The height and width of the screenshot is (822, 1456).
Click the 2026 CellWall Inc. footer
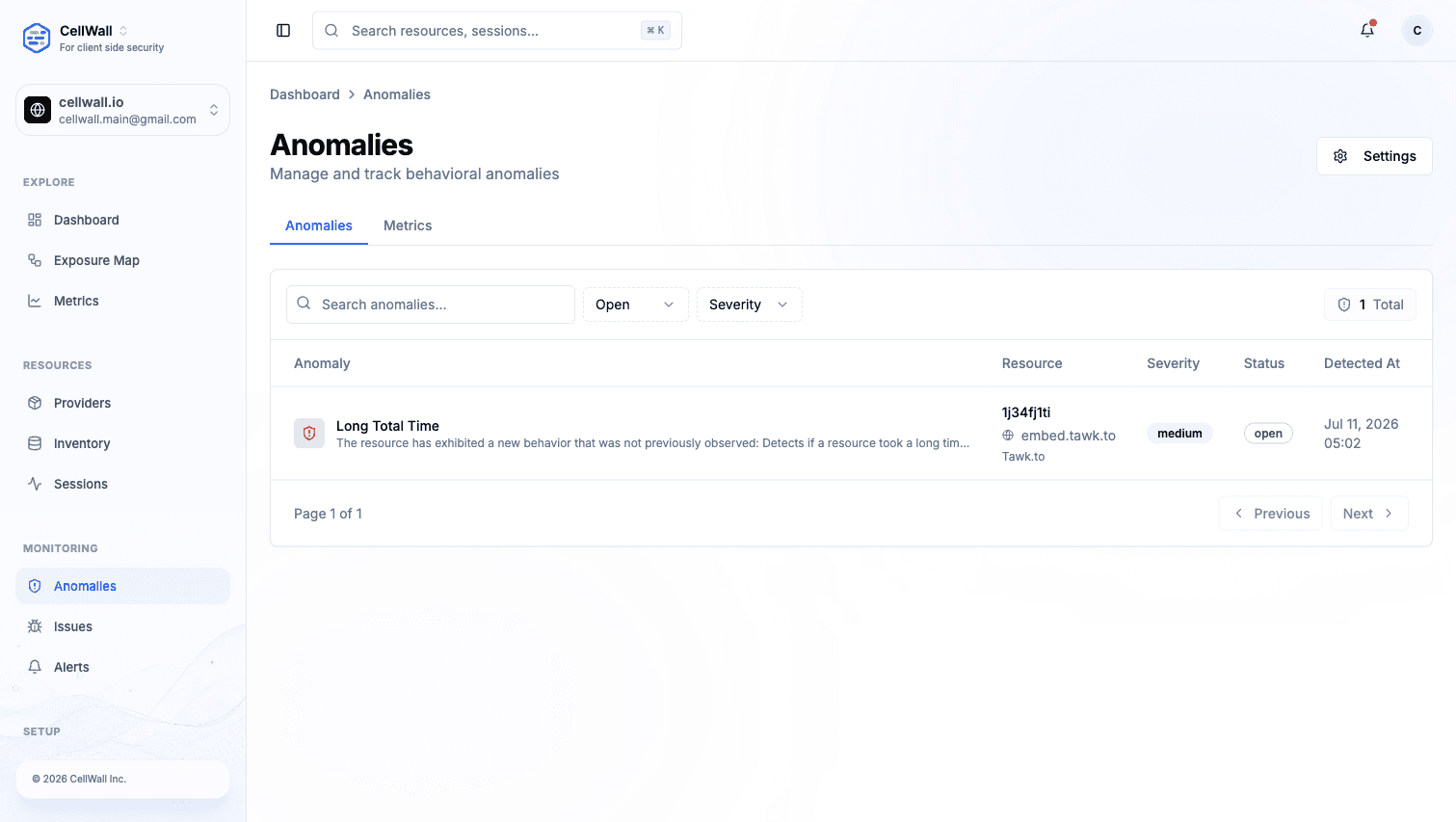79,779
